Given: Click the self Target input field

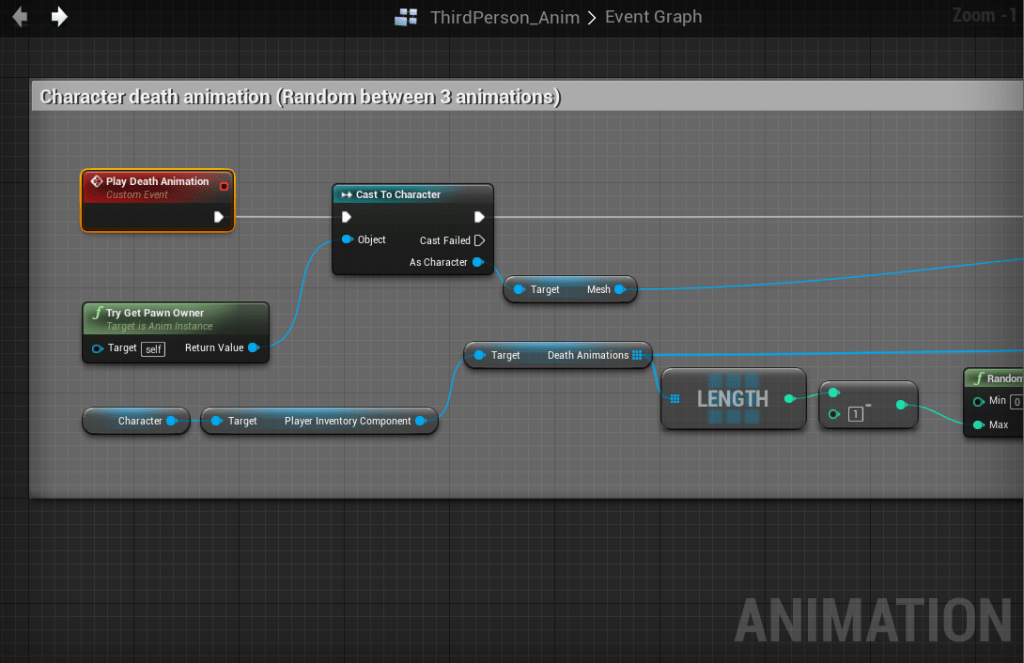Looking at the screenshot, I should (x=153, y=349).
